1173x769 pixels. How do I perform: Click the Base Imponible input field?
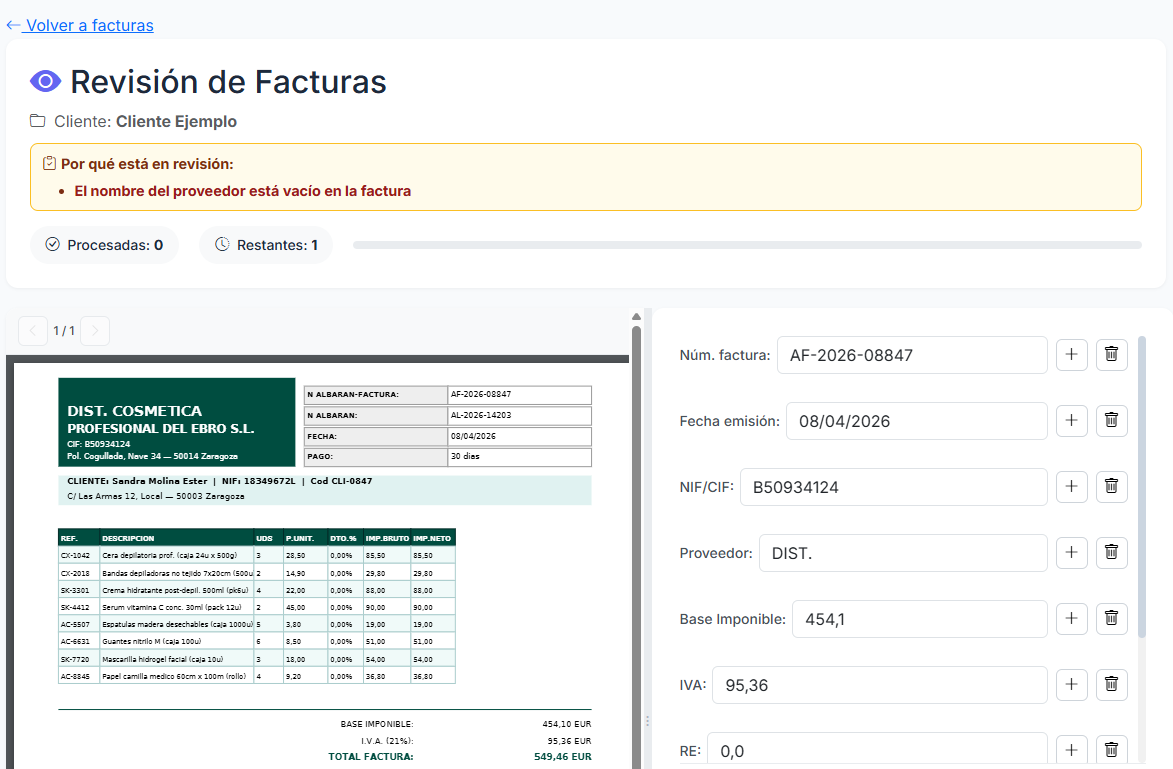(919, 619)
